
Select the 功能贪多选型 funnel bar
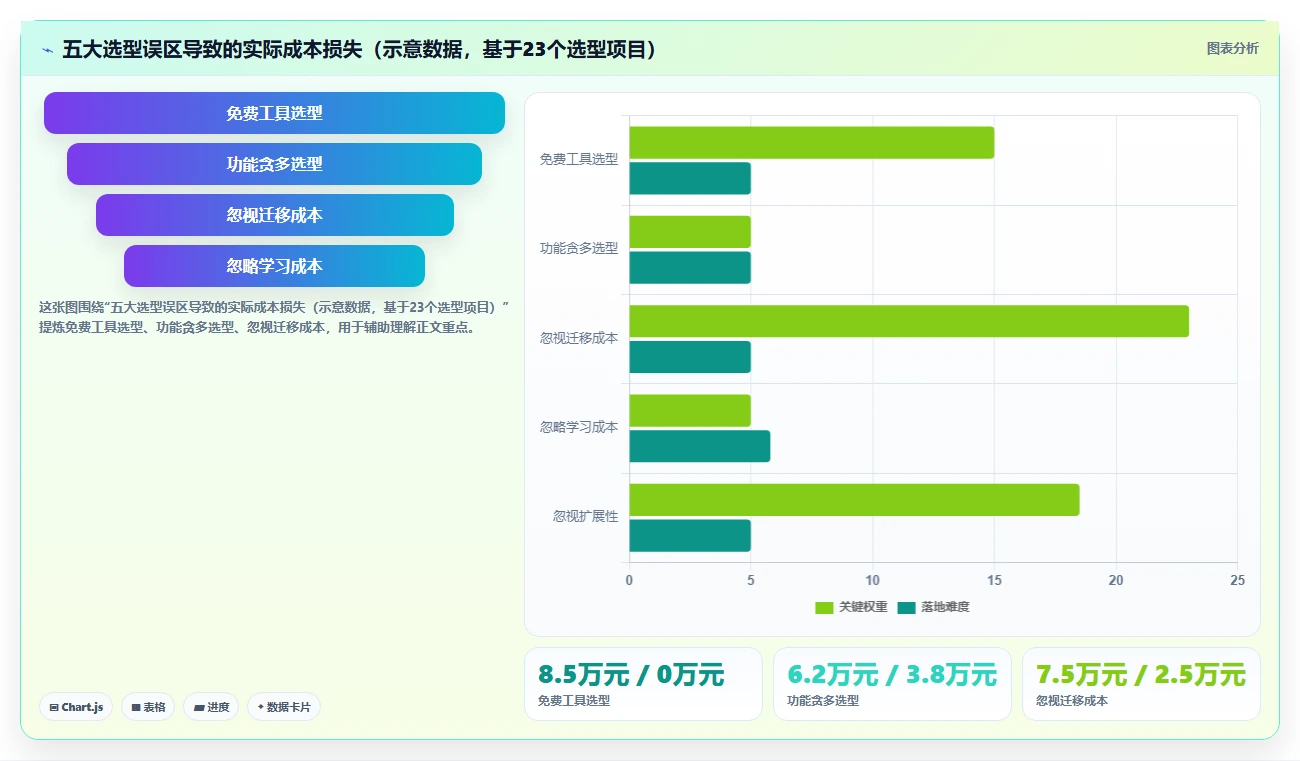coord(274,164)
